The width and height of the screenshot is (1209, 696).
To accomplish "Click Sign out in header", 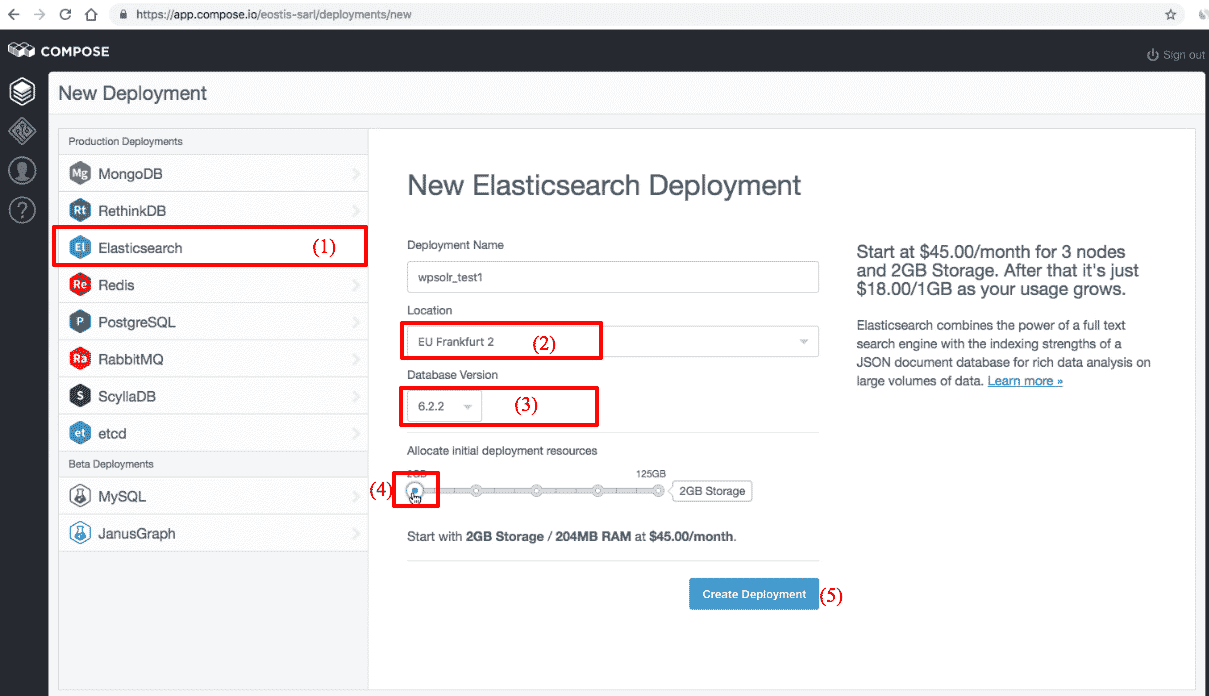I will tap(1175, 55).
